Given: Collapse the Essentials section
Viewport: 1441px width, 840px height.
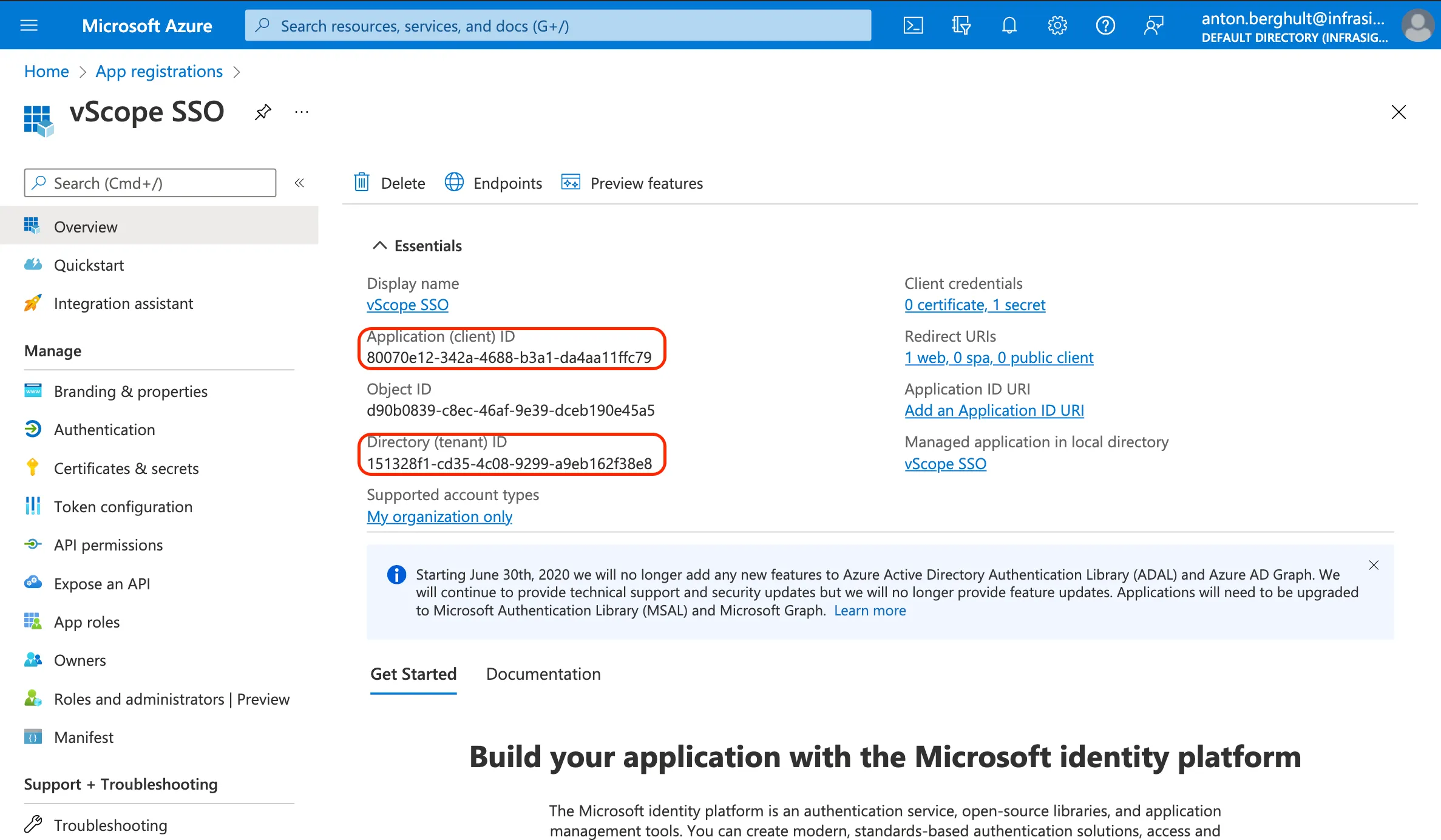Looking at the screenshot, I should coord(379,245).
